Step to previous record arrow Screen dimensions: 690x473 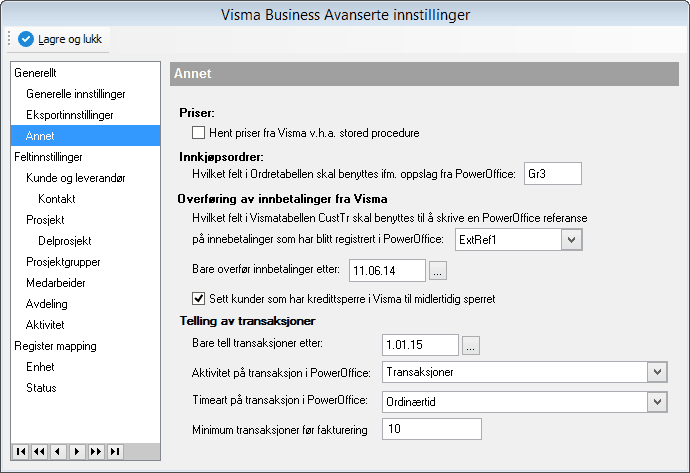click(58, 451)
